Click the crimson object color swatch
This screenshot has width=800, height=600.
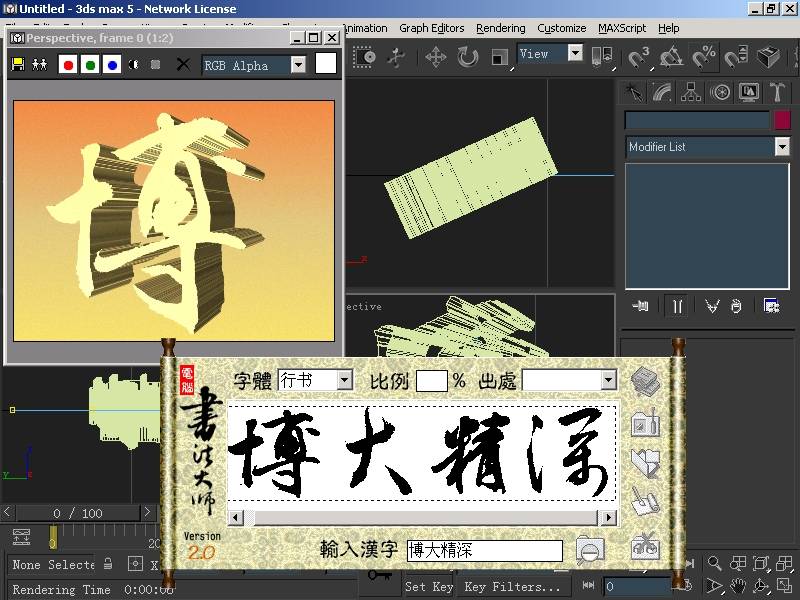[782, 120]
